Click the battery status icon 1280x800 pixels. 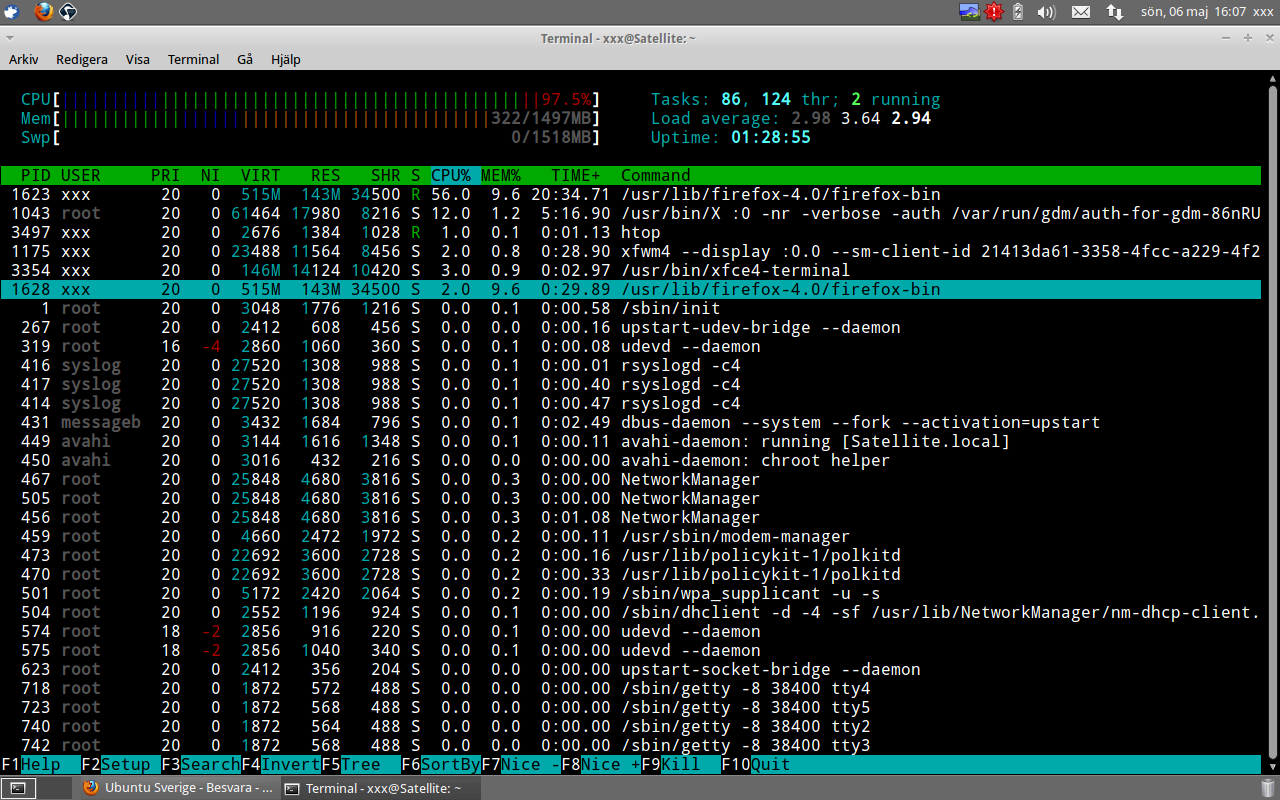[x=1018, y=12]
